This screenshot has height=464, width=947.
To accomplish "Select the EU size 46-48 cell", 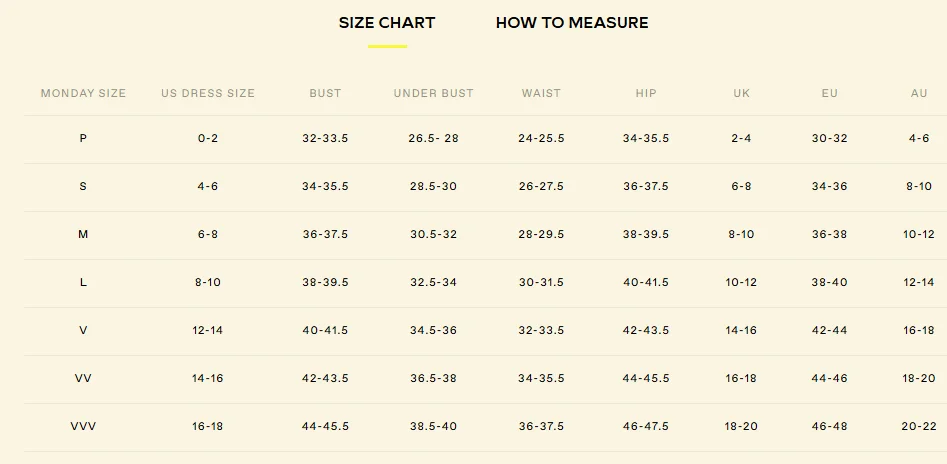I will 829,426.
